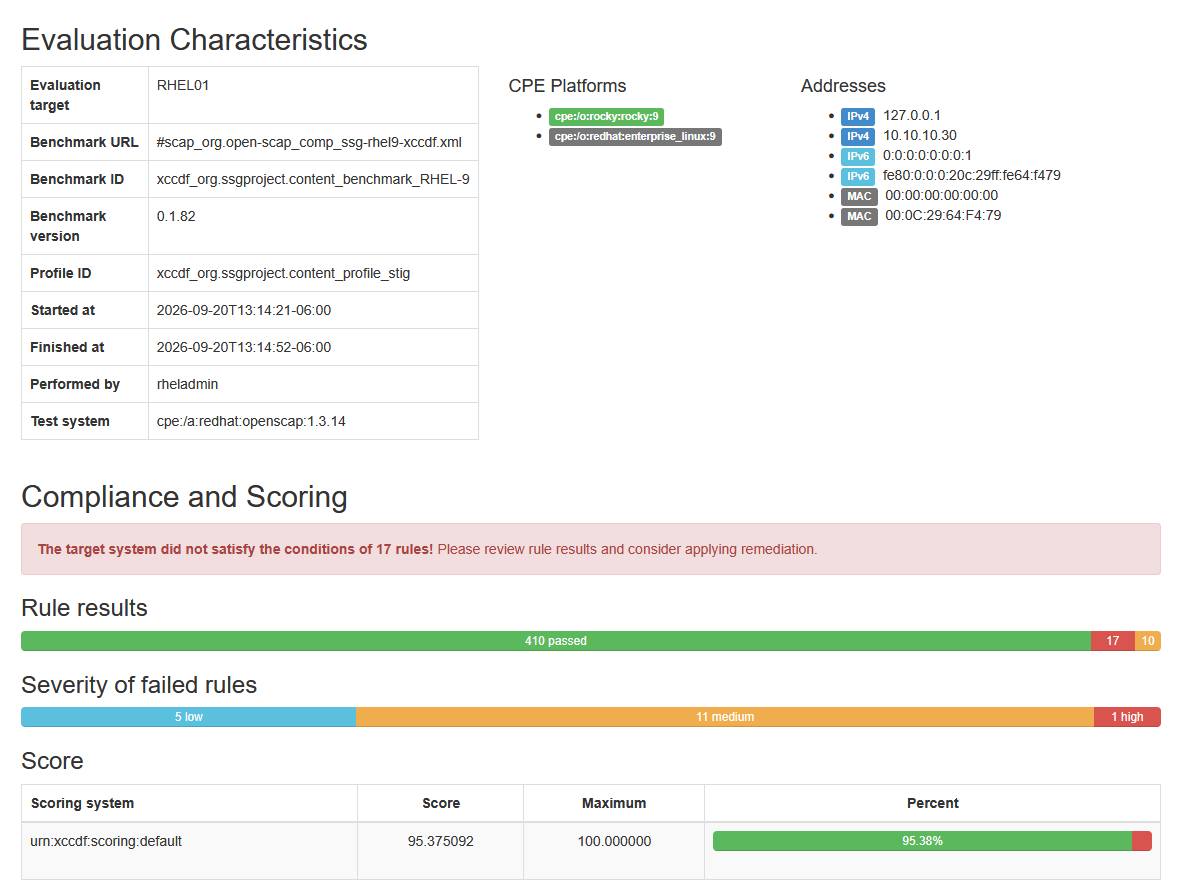Select the Profile ID value ending in profile_stig

click(x=283, y=273)
